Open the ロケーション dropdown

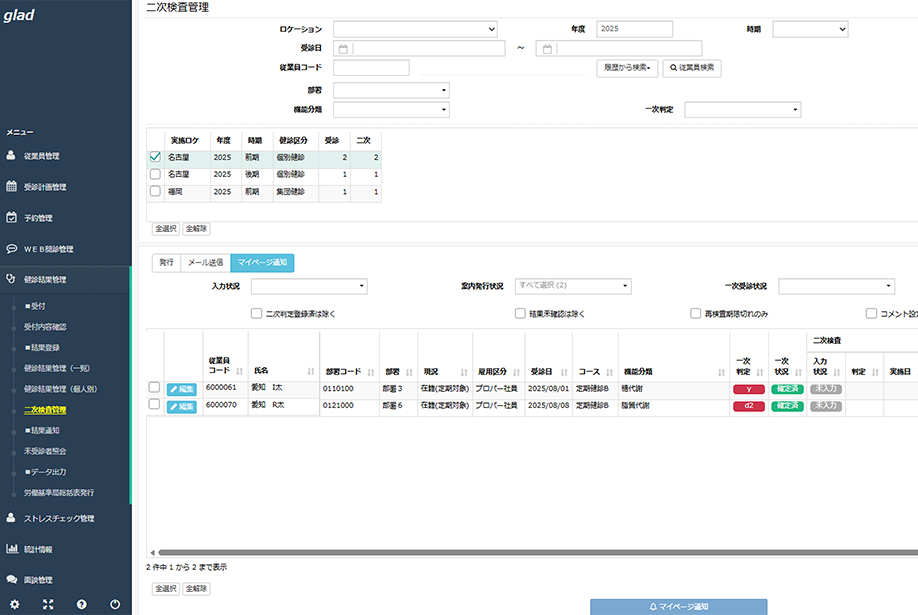(x=414, y=29)
